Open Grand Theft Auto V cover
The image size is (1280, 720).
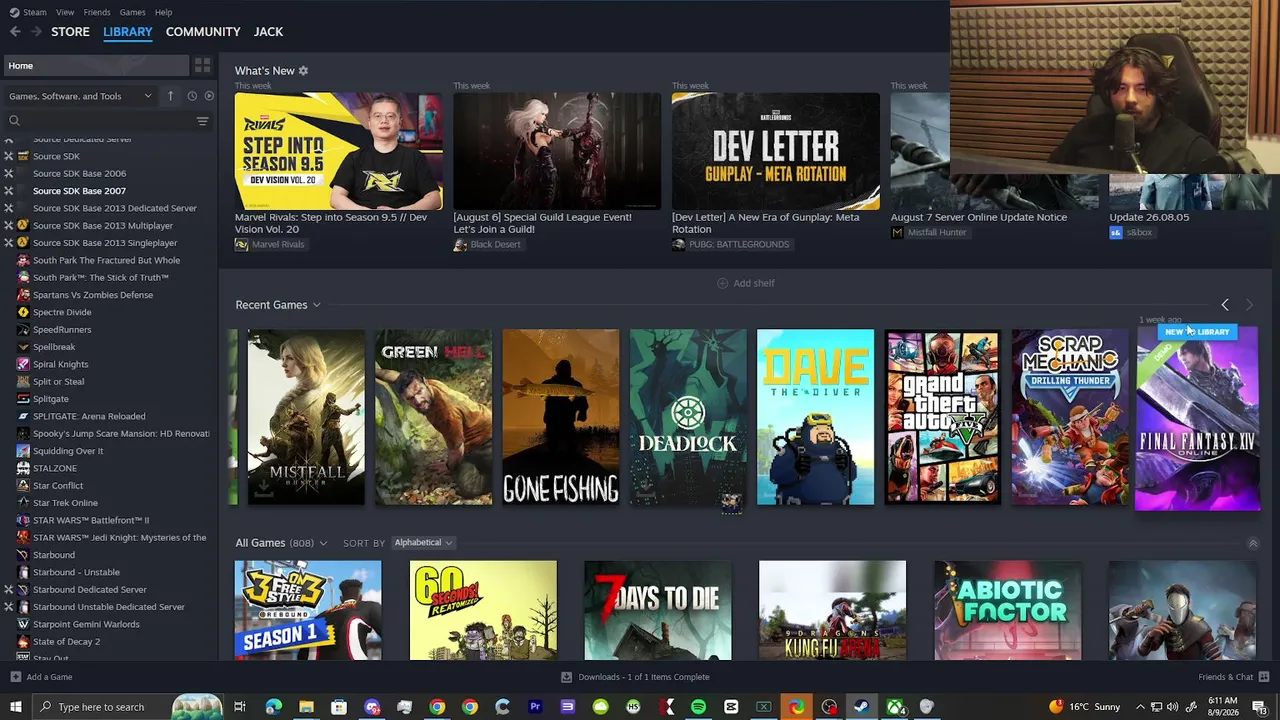943,417
